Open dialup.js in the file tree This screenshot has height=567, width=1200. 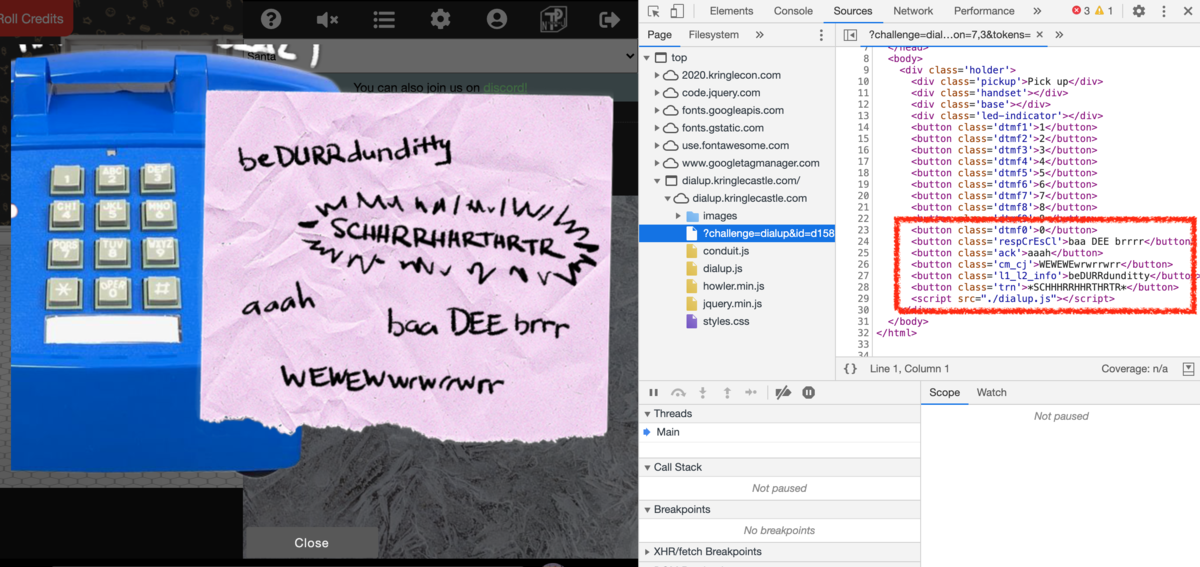(x=722, y=269)
